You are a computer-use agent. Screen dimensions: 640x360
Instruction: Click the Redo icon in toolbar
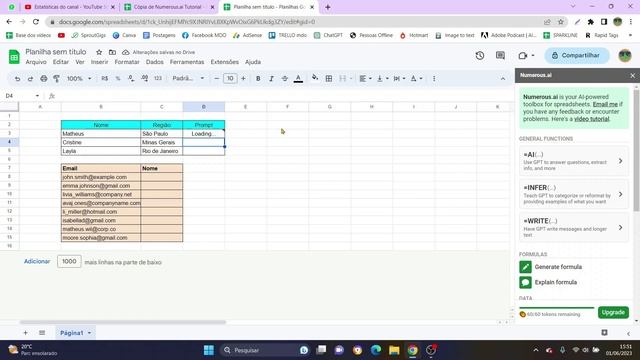pyautogui.click(x=30, y=78)
